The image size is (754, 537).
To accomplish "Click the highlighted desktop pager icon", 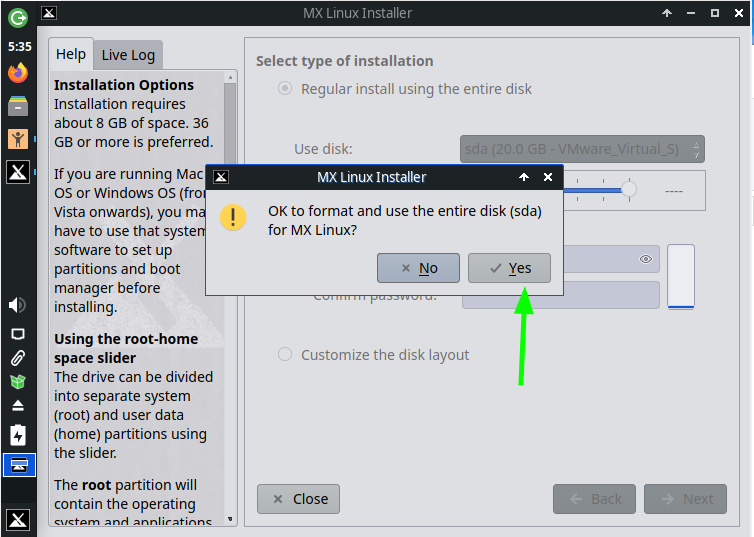I will (19, 465).
